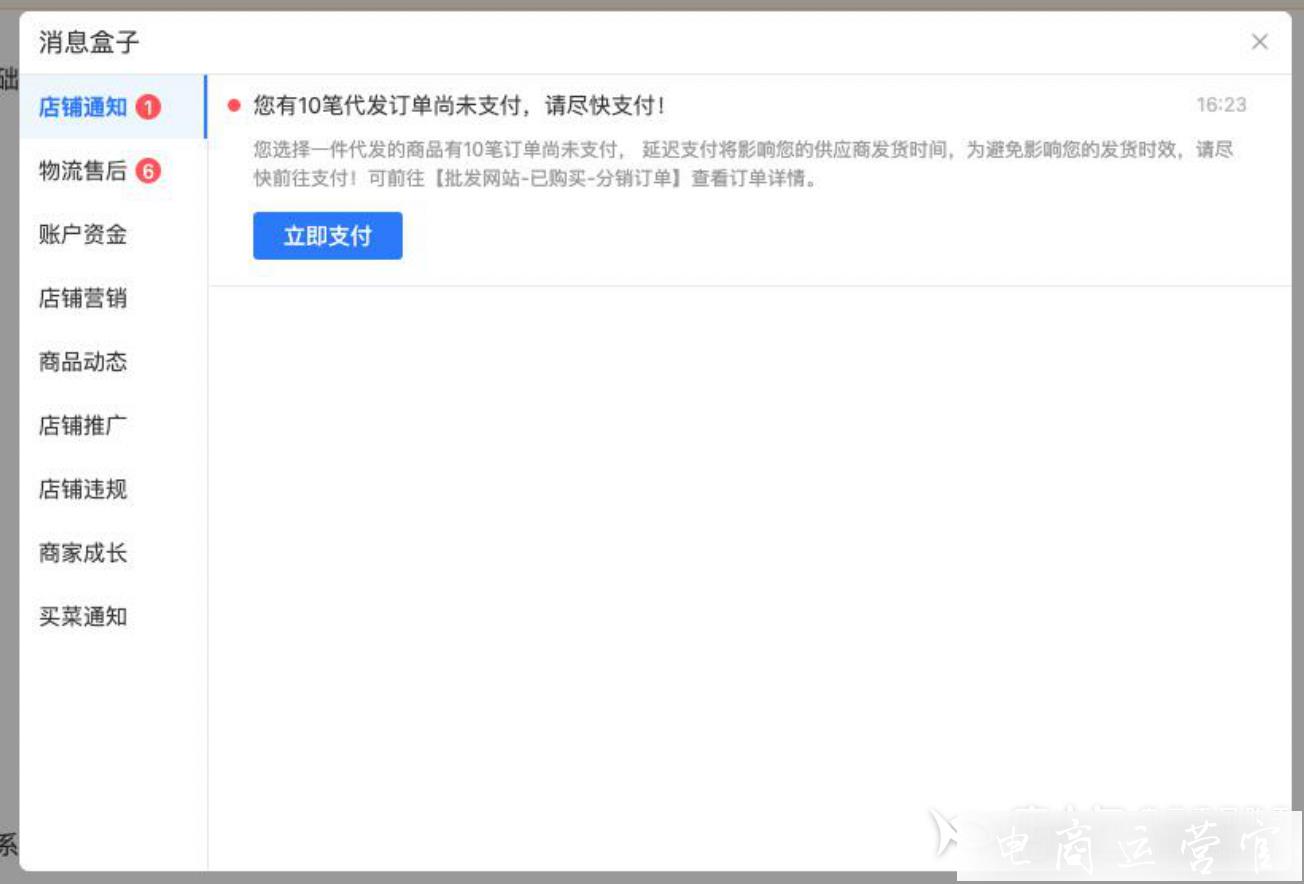Click the 立即支付 button
The image size is (1304, 884).
328,236
